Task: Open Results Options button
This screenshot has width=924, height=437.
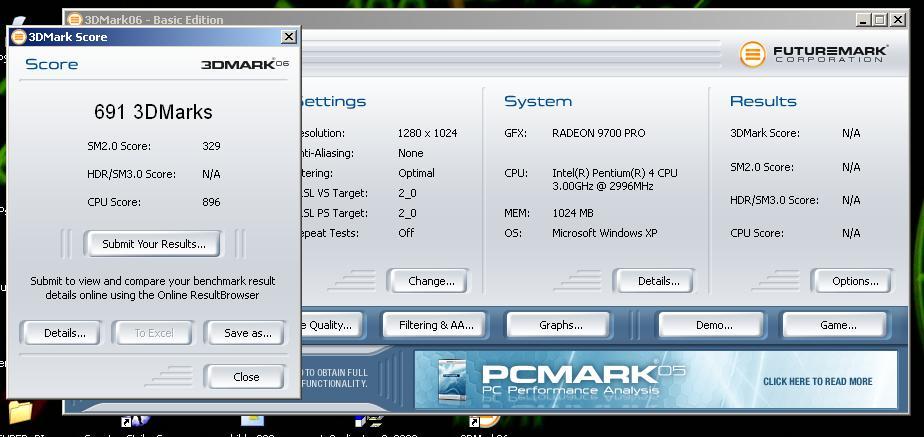Action: coord(852,281)
